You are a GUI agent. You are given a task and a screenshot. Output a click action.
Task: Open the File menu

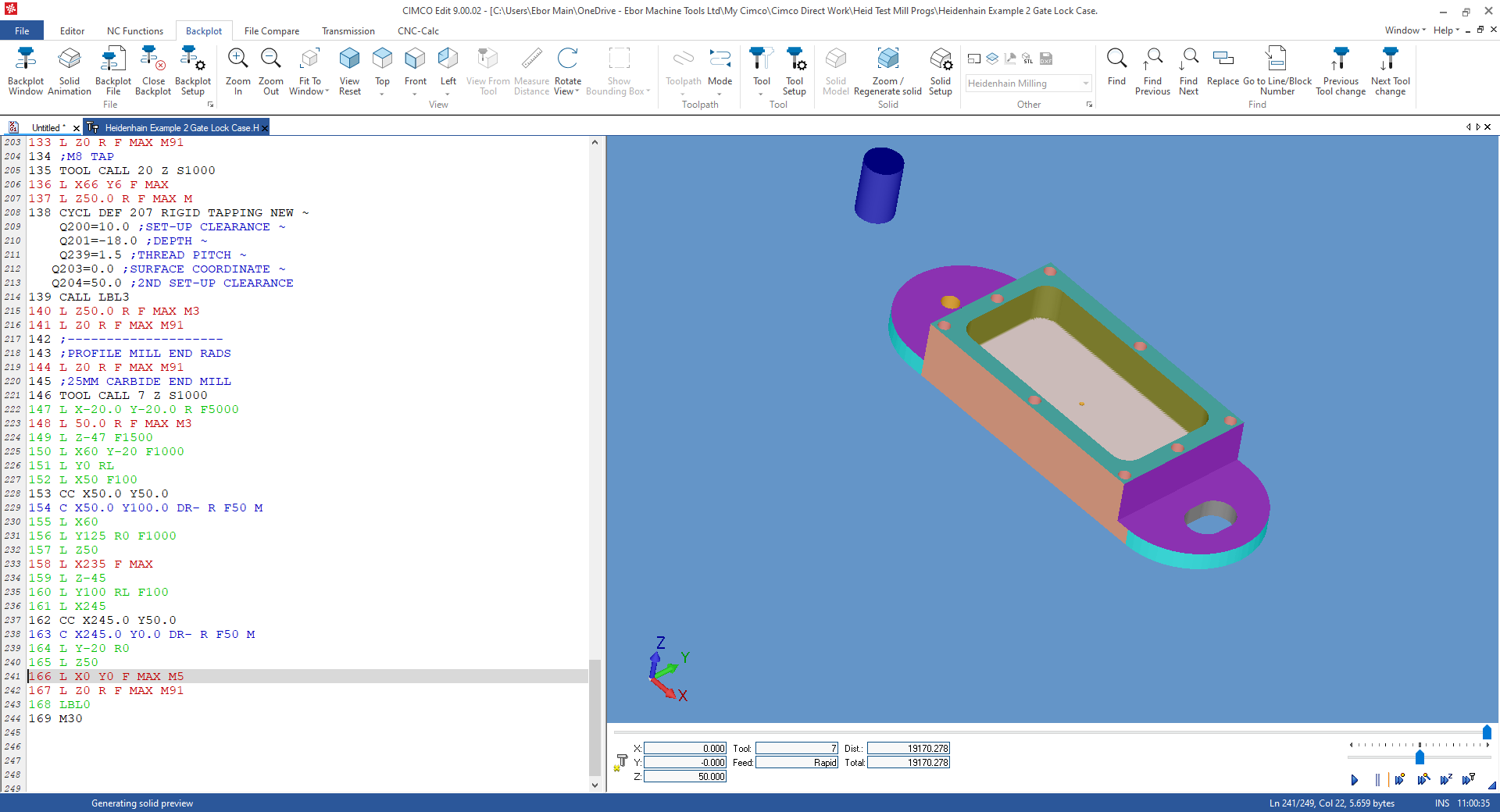22,31
